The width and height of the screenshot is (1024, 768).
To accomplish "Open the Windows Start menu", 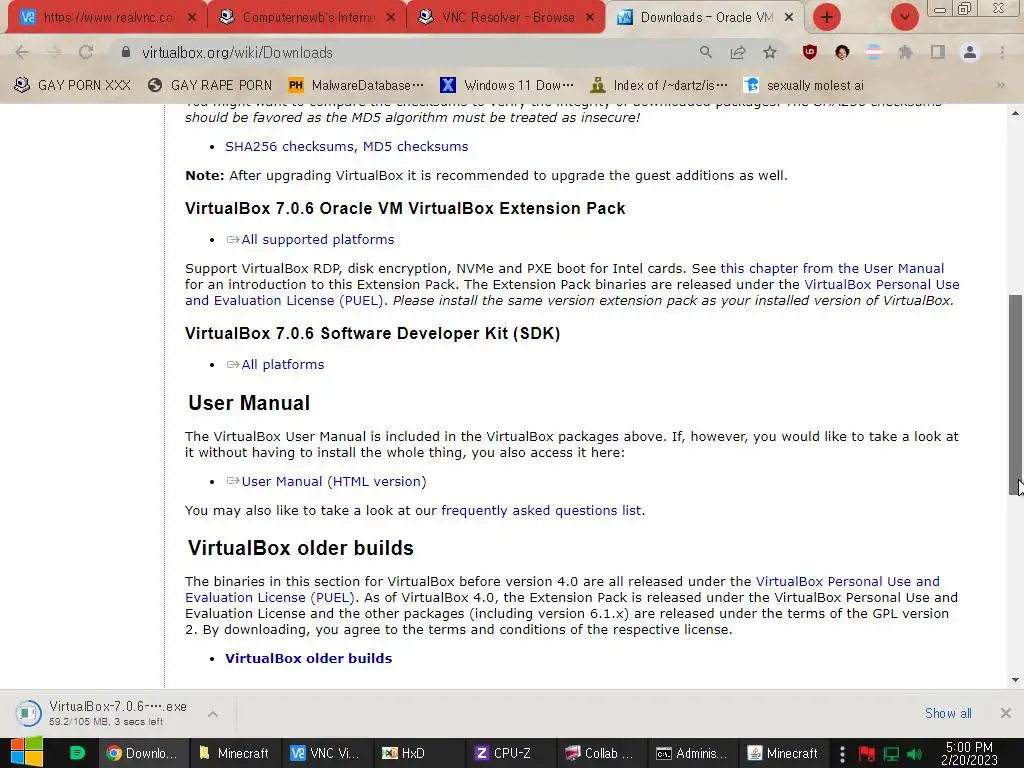I will tap(27, 752).
